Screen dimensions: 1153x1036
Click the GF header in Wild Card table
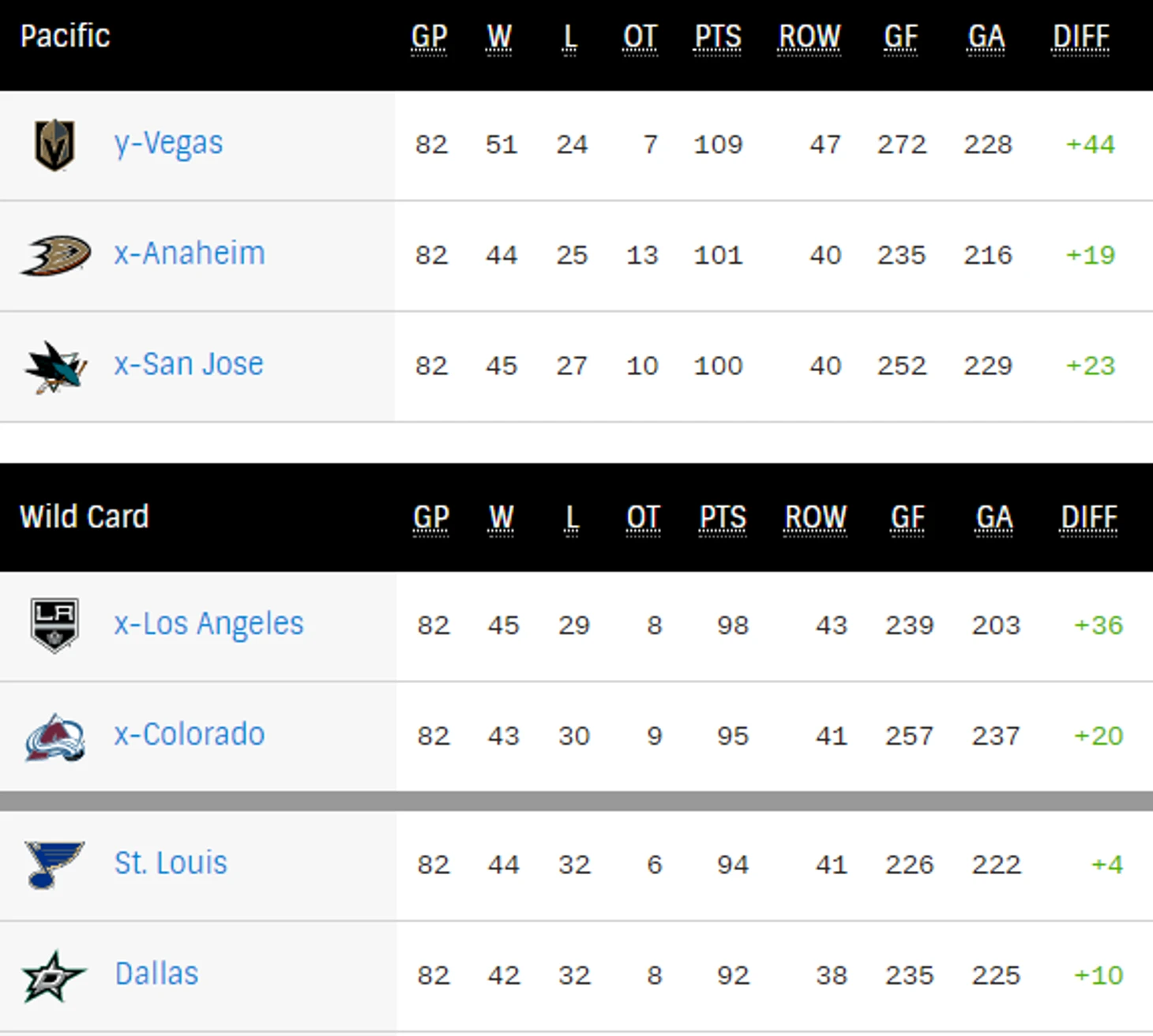pos(907,518)
